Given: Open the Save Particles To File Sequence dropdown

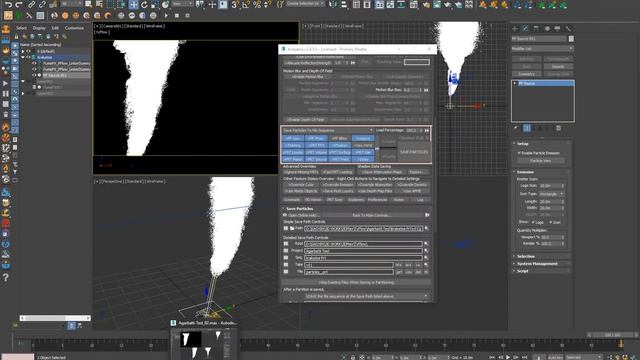Looking at the screenshot, I should [x=327, y=130].
